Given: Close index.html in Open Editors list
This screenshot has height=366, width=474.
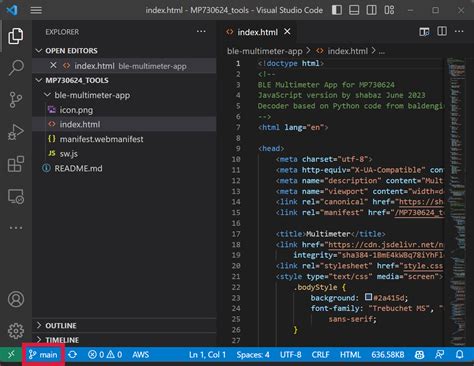Looking at the screenshot, I should pos(53,65).
